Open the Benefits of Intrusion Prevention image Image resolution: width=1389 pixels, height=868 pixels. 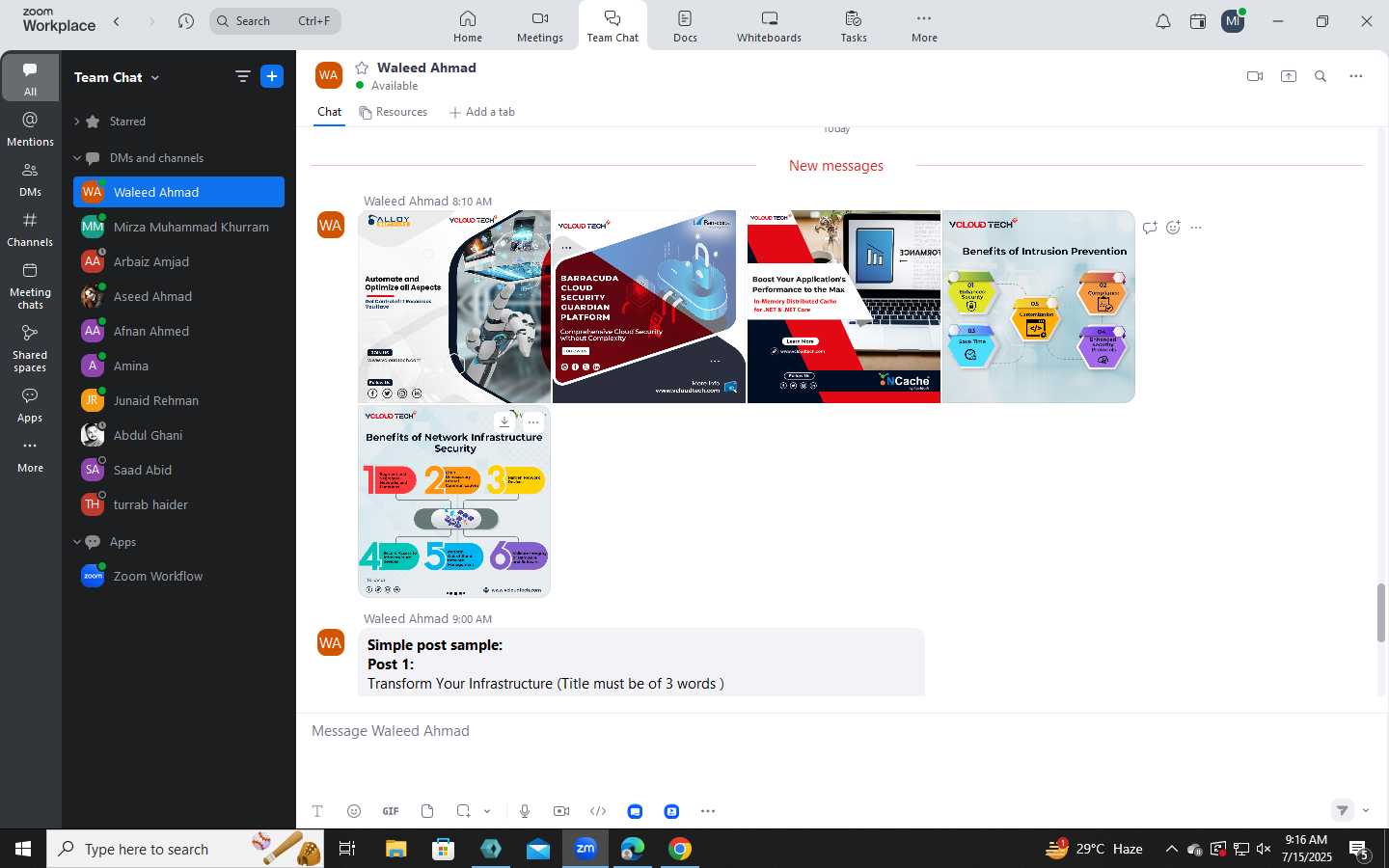(1038, 307)
